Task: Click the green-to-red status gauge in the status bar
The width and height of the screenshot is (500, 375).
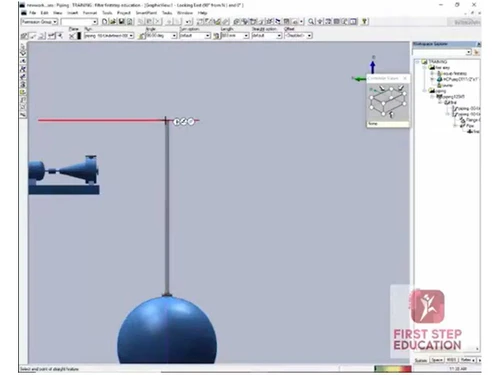Action: point(393,369)
